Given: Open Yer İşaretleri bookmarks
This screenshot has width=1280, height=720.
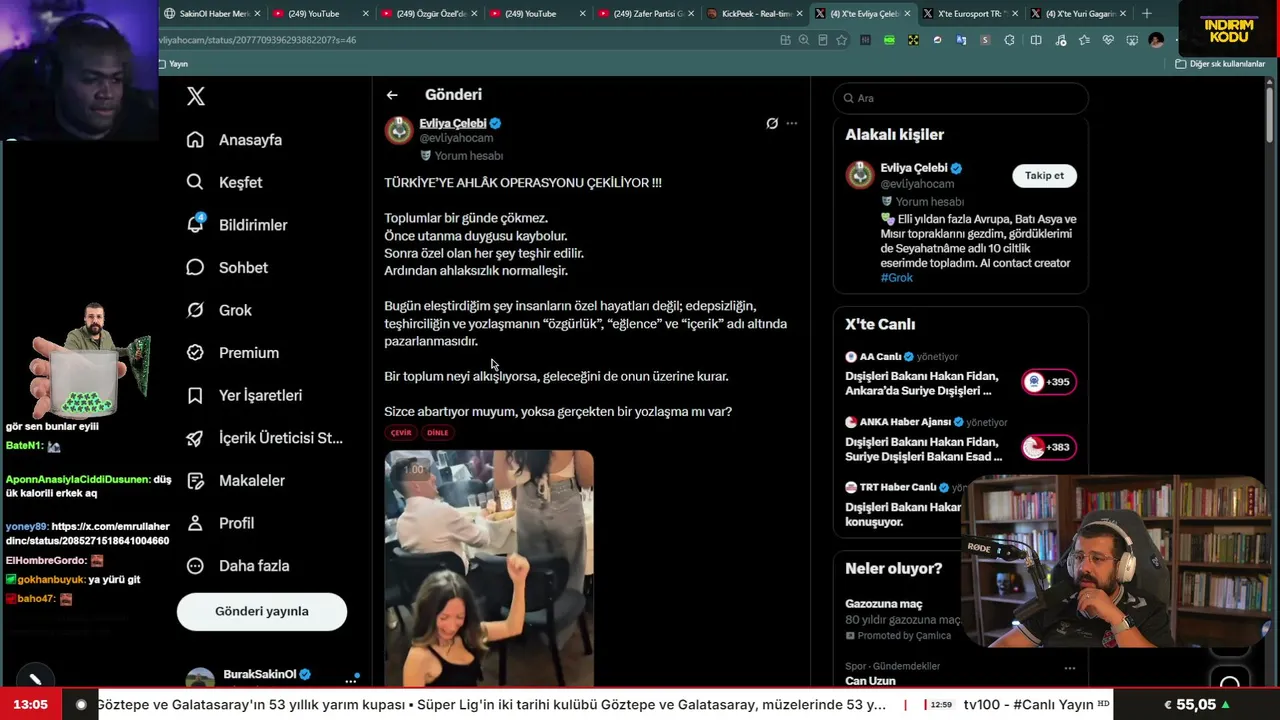Looking at the screenshot, I should [x=244, y=395].
